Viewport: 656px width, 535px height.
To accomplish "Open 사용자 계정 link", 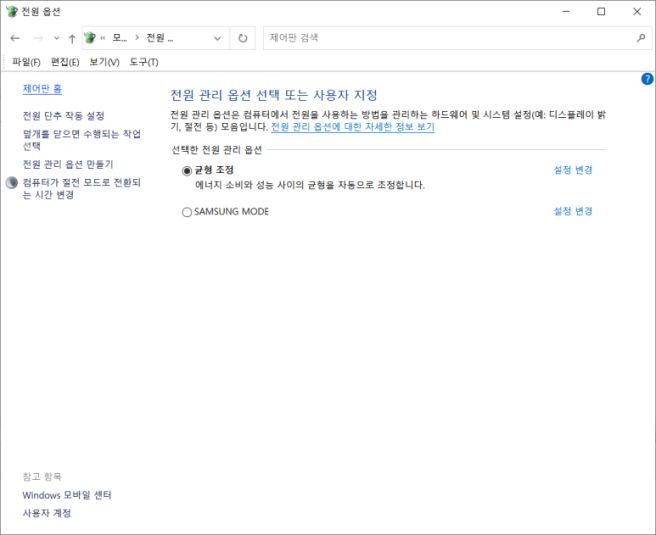I will coord(47,513).
